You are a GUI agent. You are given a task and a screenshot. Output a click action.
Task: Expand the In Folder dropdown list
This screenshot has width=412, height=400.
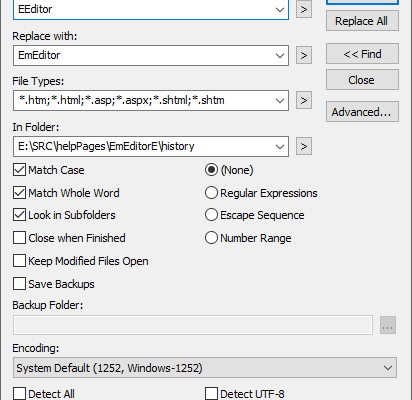point(280,146)
